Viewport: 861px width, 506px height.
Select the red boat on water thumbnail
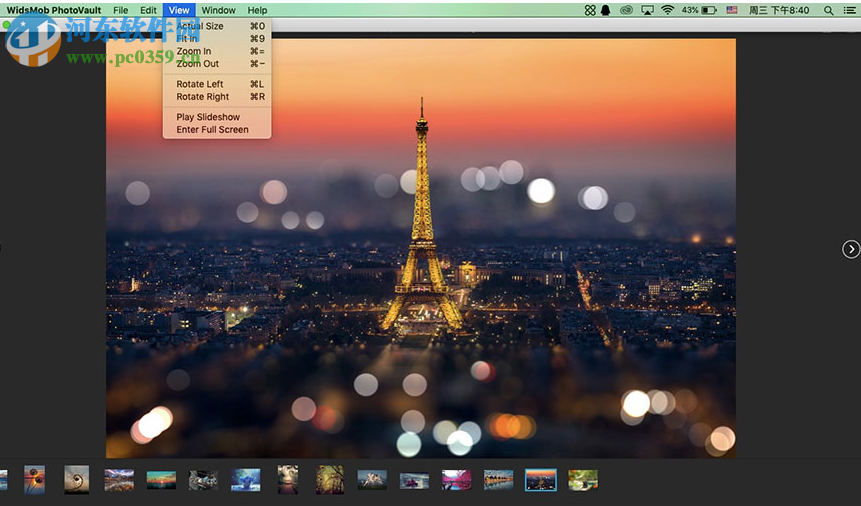[414, 480]
